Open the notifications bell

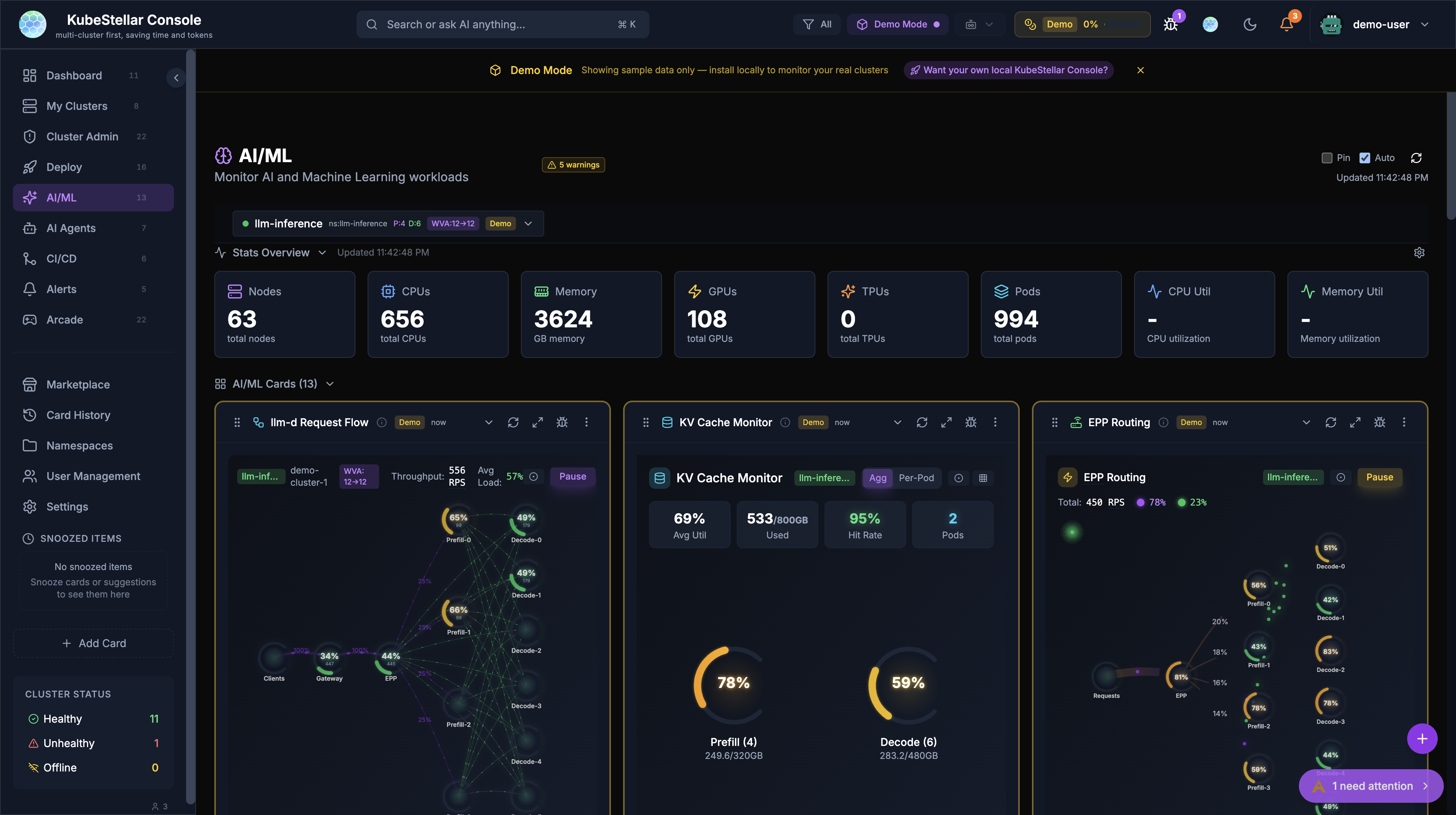(1286, 24)
